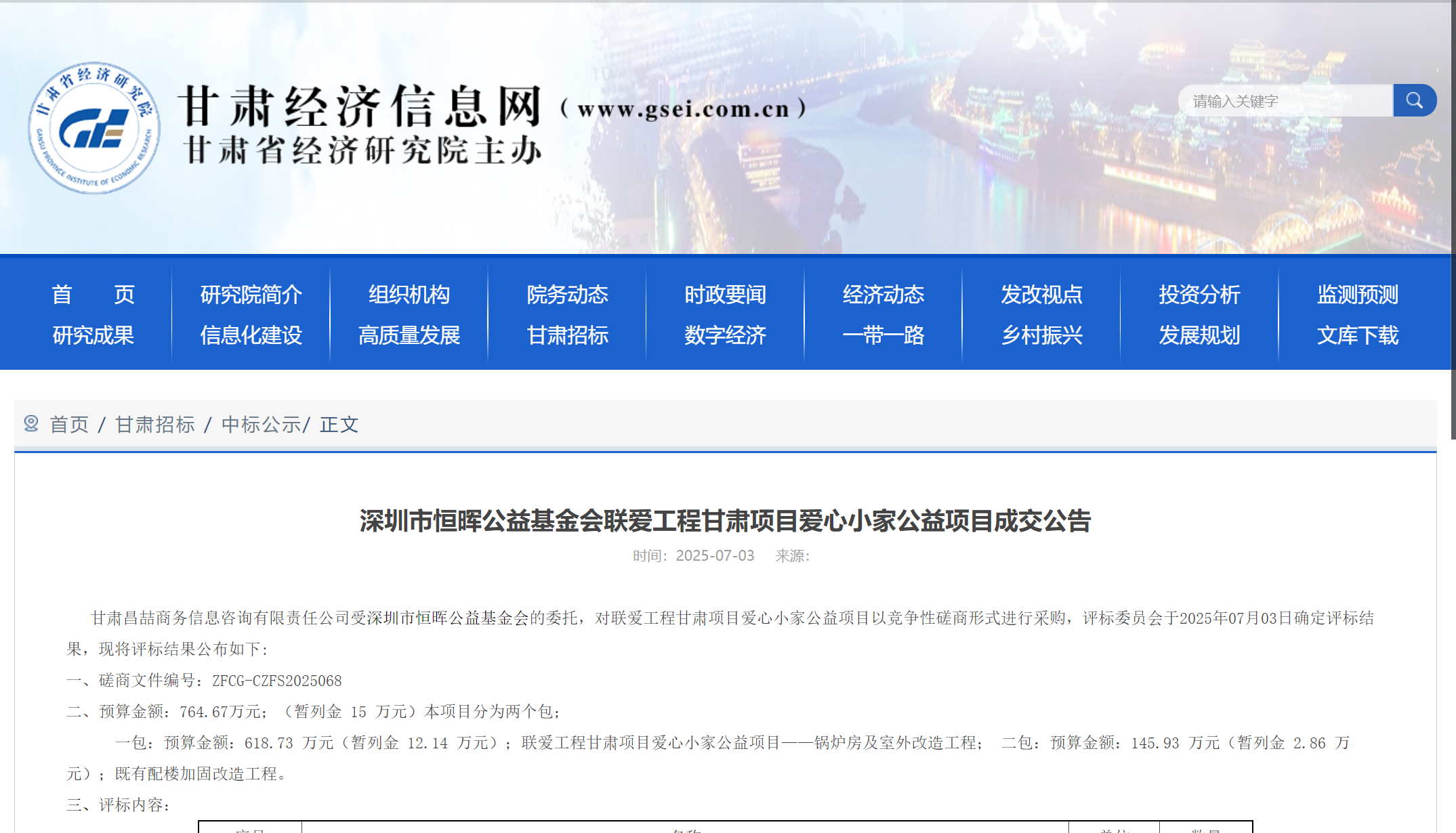Open 发展规划 from the nav bar
The image size is (1456, 833).
1200,335
